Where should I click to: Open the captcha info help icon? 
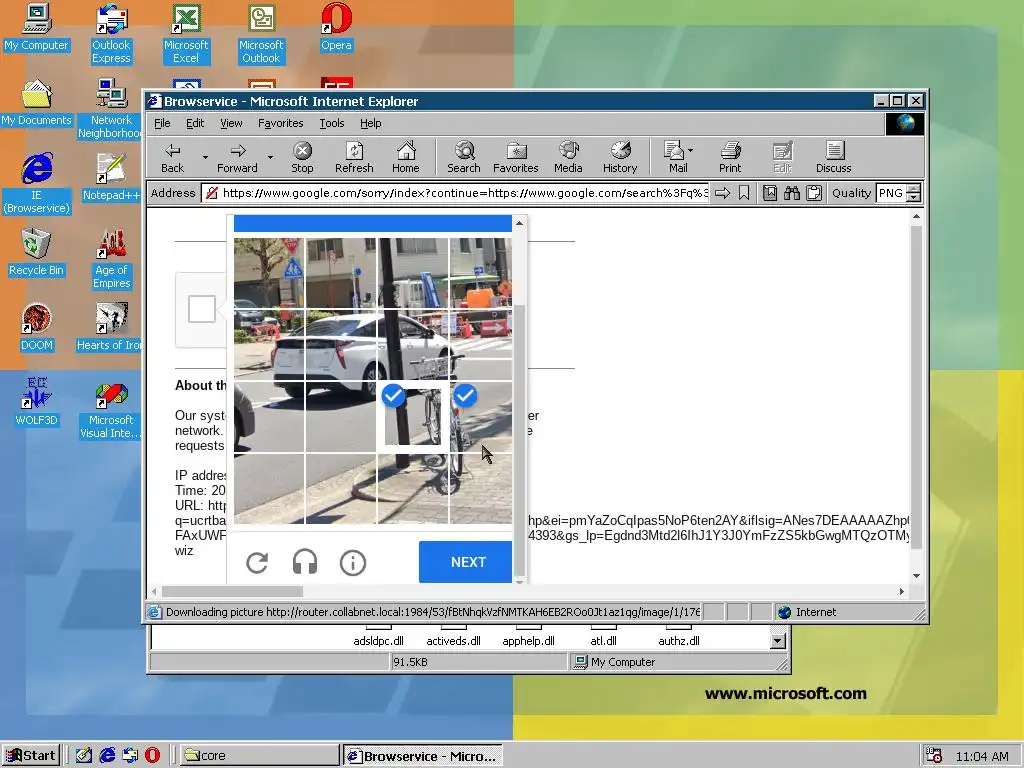tap(353, 562)
